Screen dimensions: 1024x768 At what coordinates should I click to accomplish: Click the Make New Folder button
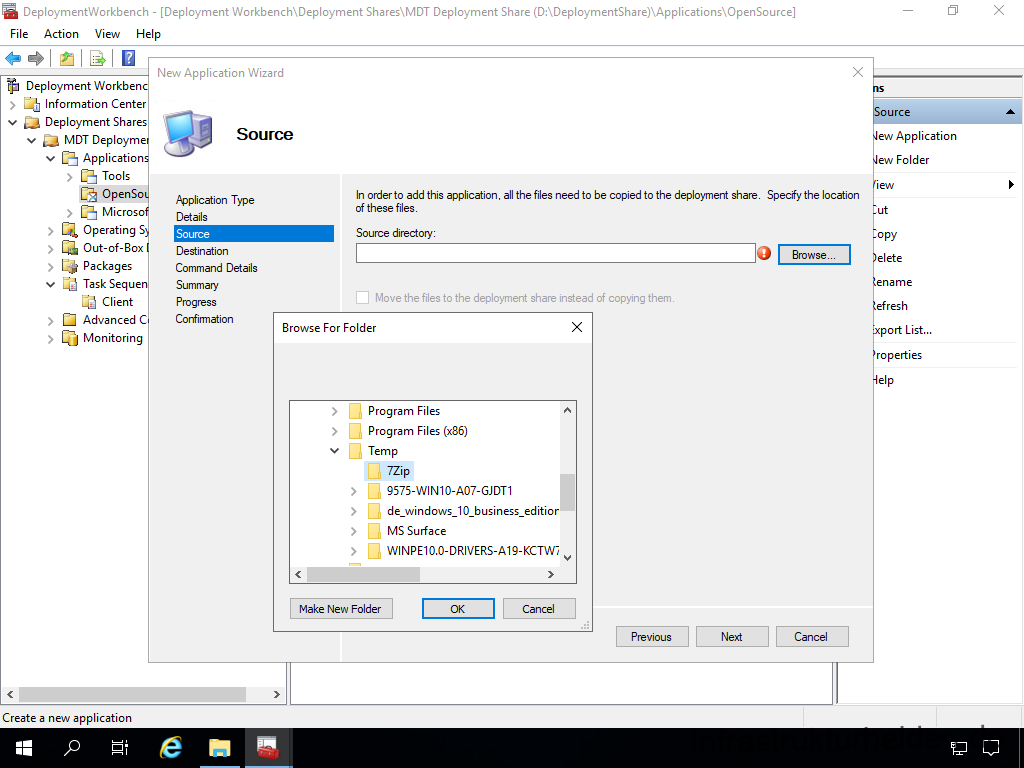(x=340, y=609)
